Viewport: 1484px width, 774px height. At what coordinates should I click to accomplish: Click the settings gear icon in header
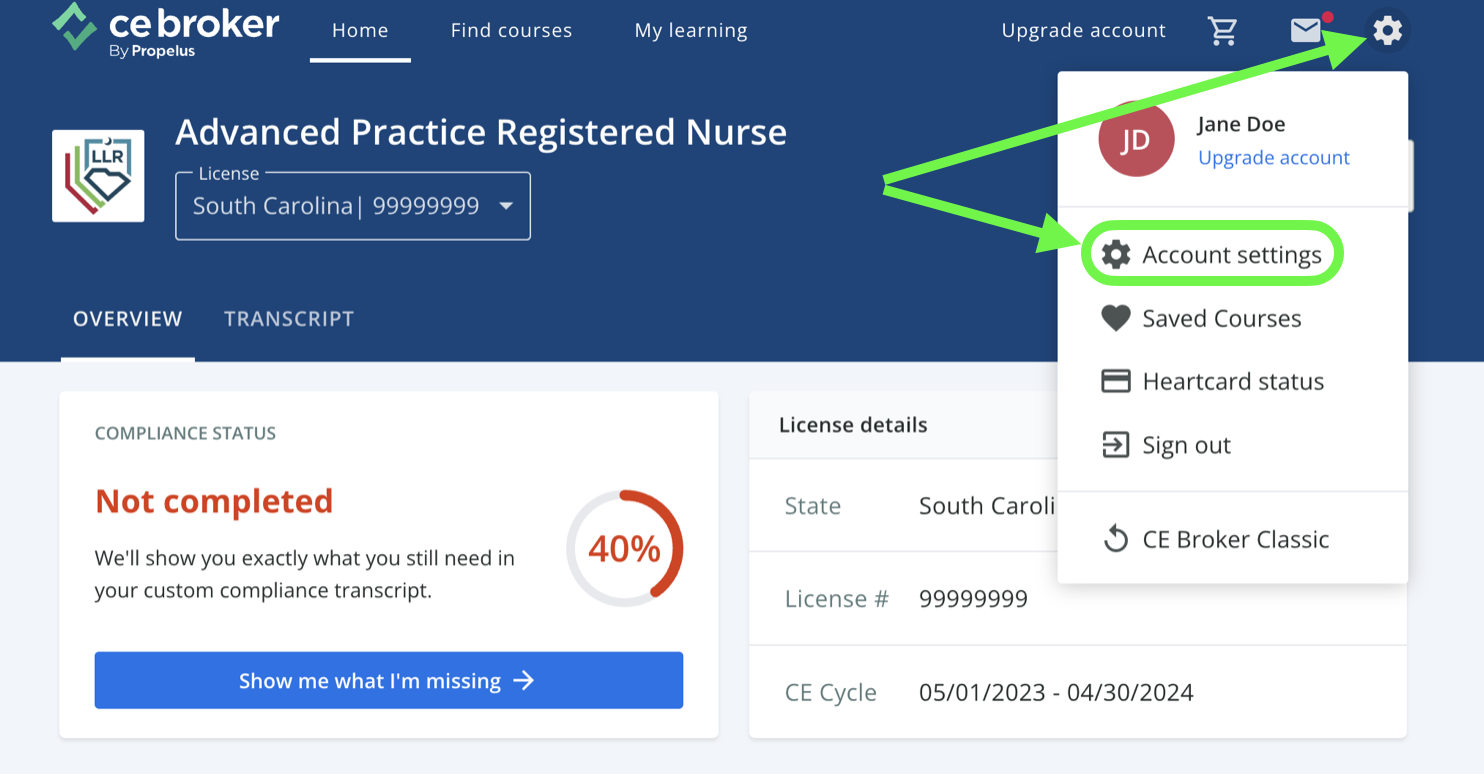click(1387, 31)
